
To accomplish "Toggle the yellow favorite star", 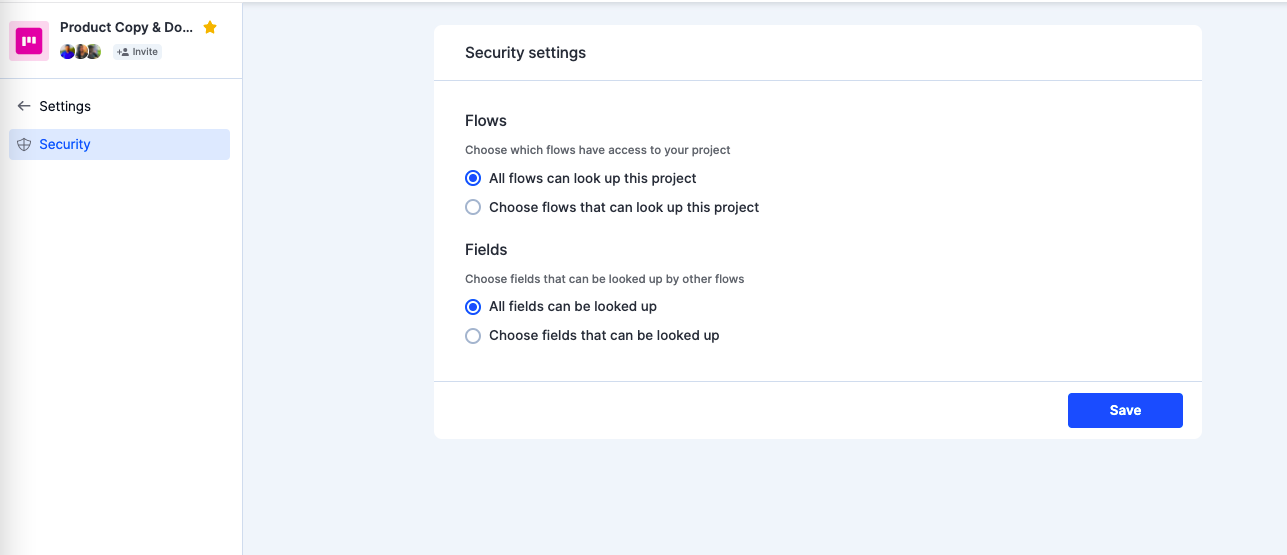I will point(210,28).
